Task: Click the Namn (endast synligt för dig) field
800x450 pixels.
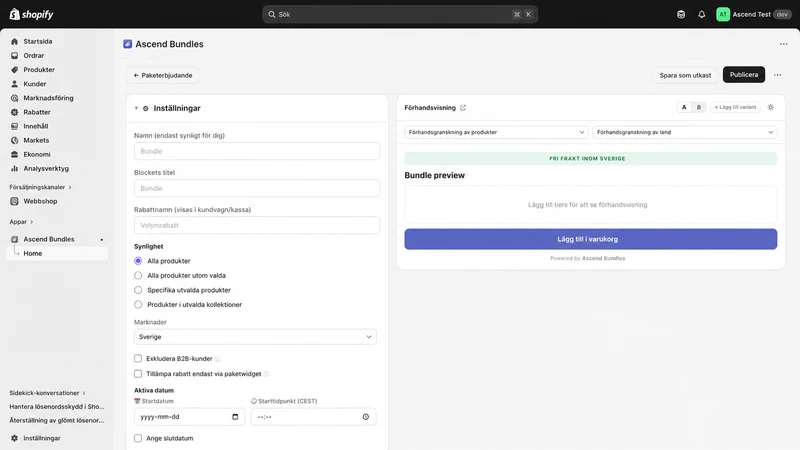Action: tap(257, 151)
